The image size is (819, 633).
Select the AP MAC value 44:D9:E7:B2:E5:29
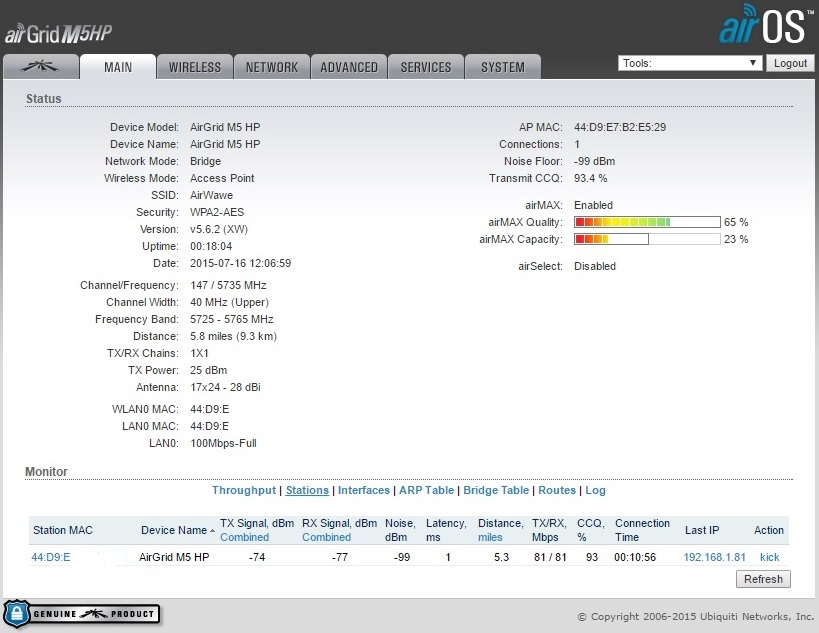point(620,127)
